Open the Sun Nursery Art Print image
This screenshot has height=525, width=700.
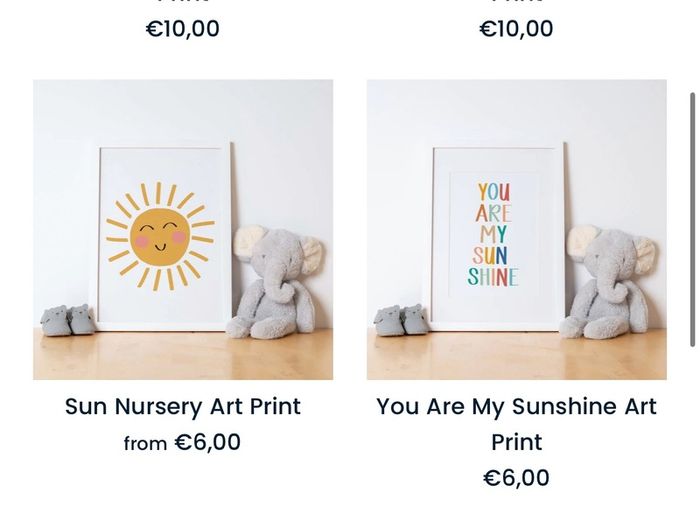[183, 229]
